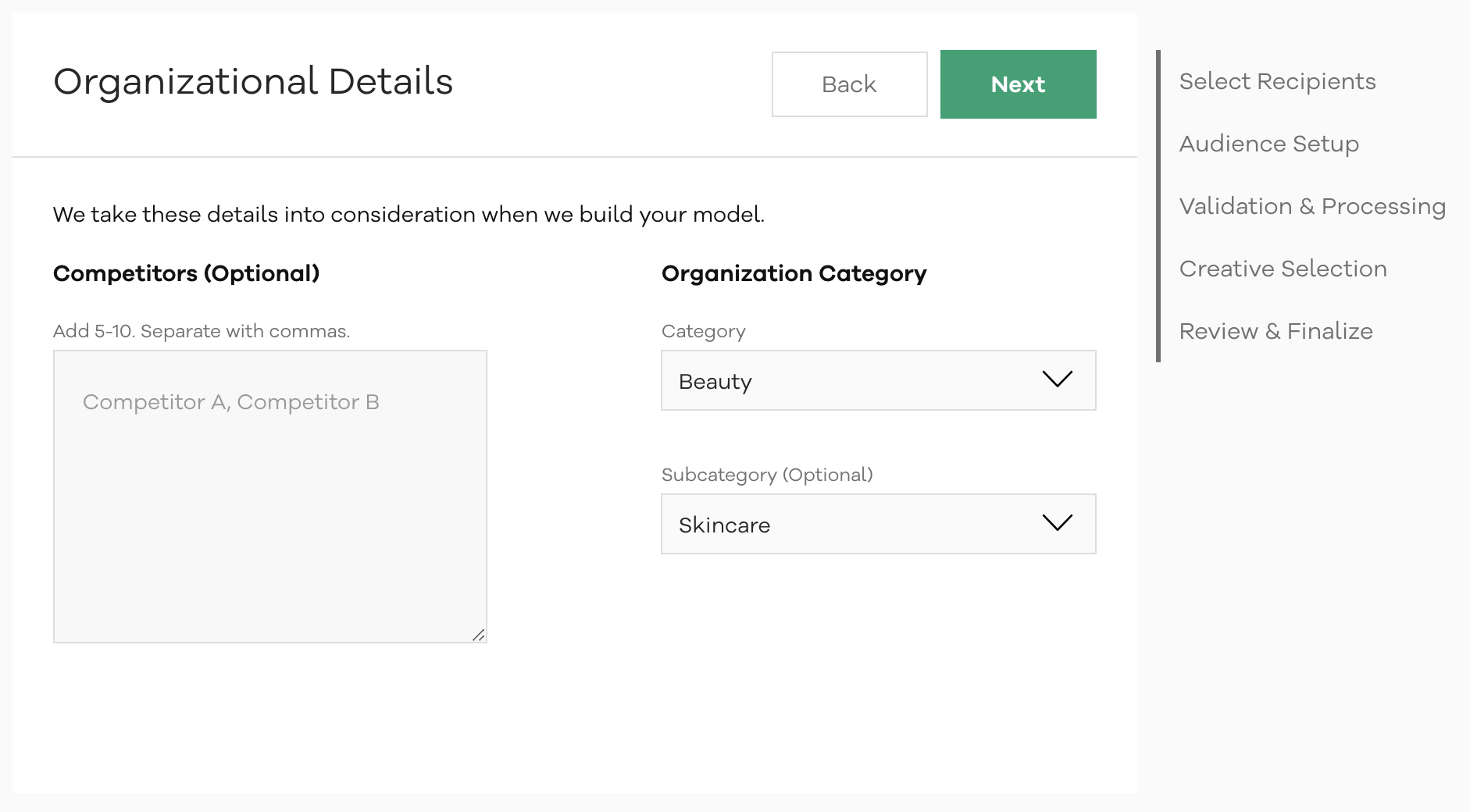Click the Competitors (Optional) label
The image size is (1470, 812).
186,273
